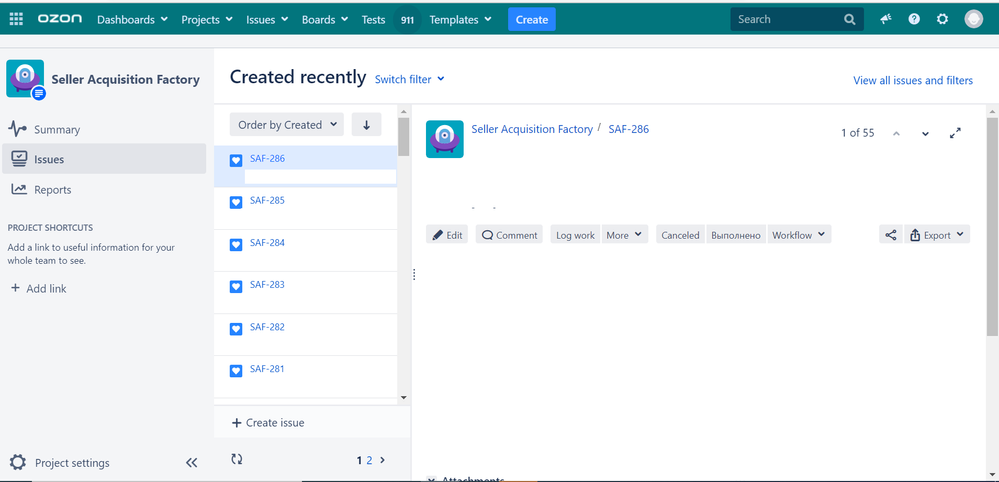The width and height of the screenshot is (999, 482).
Task: Open the Help question mark icon
Action: [x=914, y=19]
